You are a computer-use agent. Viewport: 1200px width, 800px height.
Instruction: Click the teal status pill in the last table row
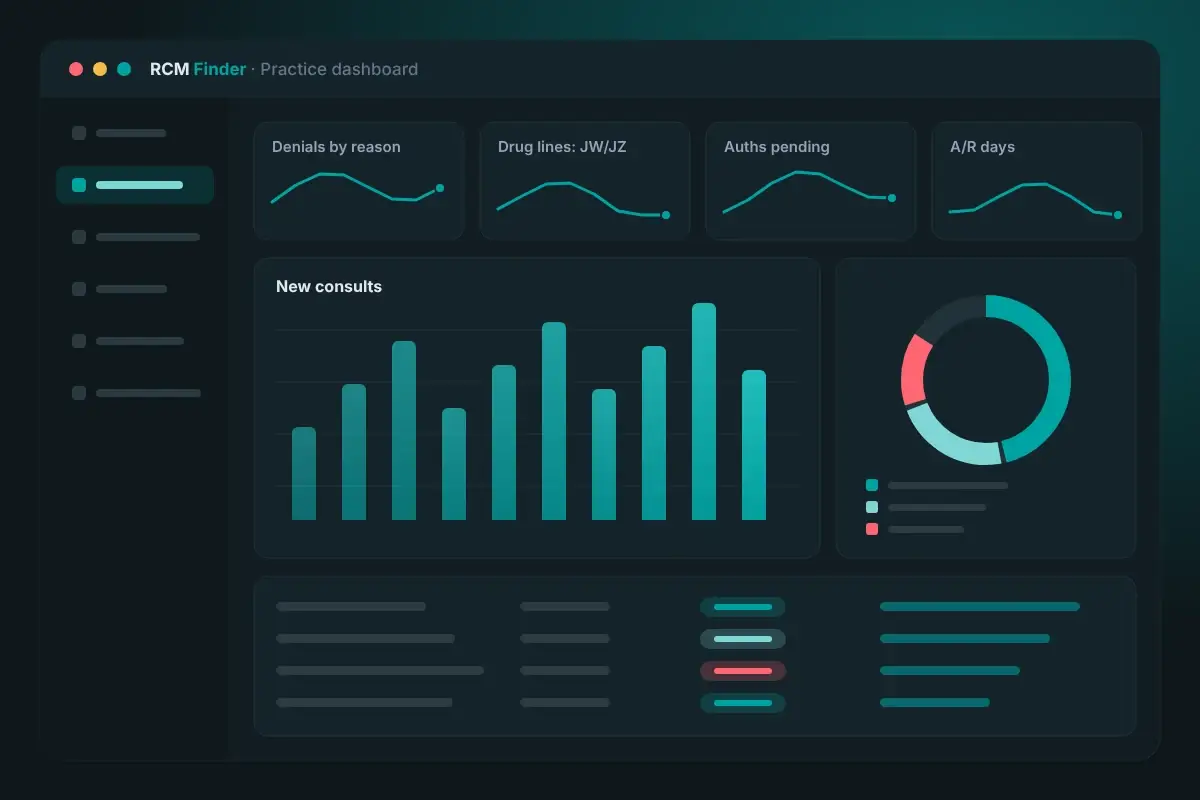[x=743, y=703]
